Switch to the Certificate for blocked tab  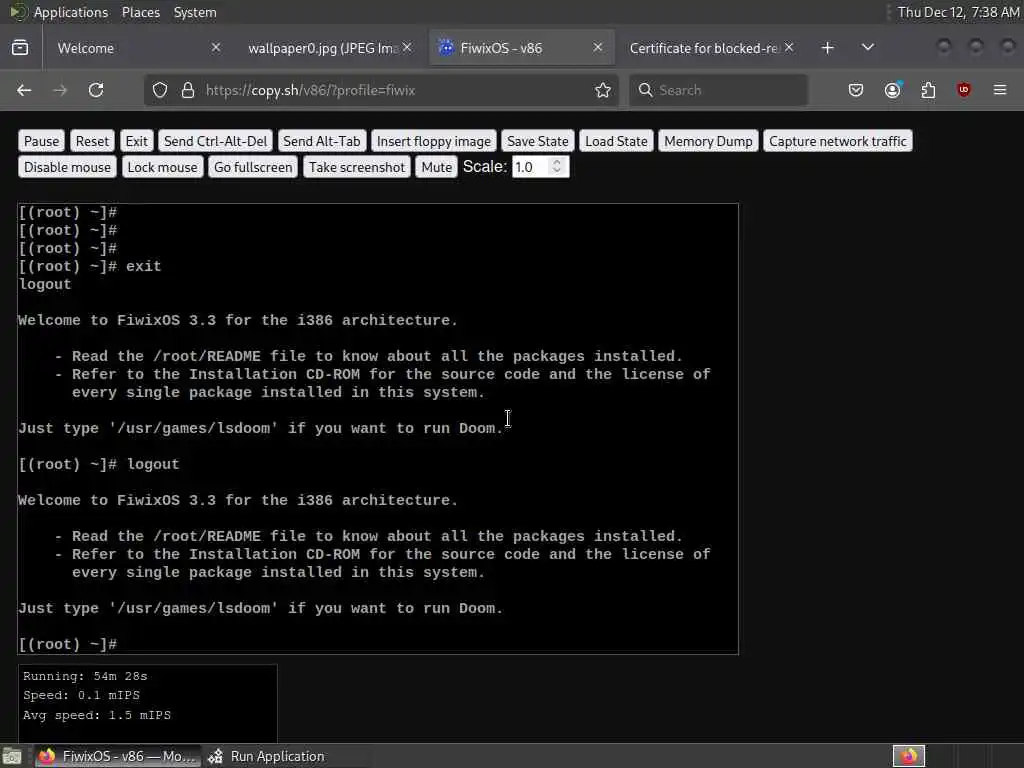point(711,48)
